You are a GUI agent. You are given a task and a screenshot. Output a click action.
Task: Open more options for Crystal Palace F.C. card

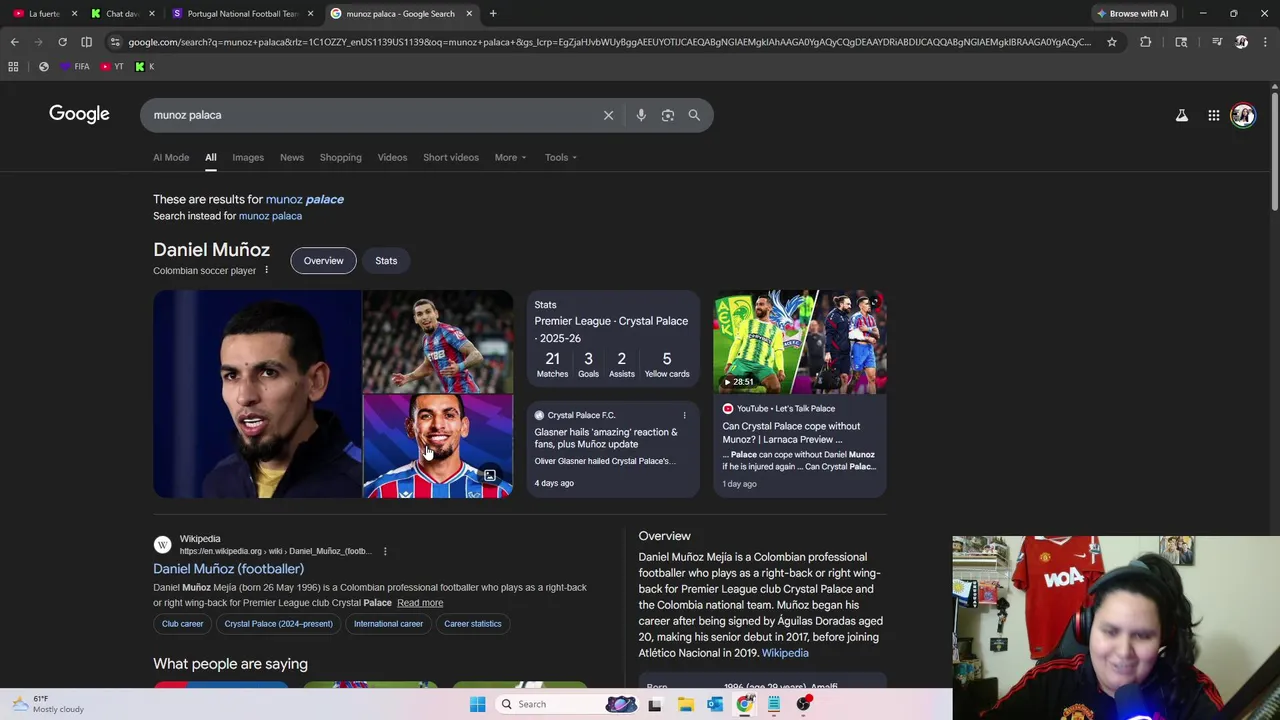684,415
